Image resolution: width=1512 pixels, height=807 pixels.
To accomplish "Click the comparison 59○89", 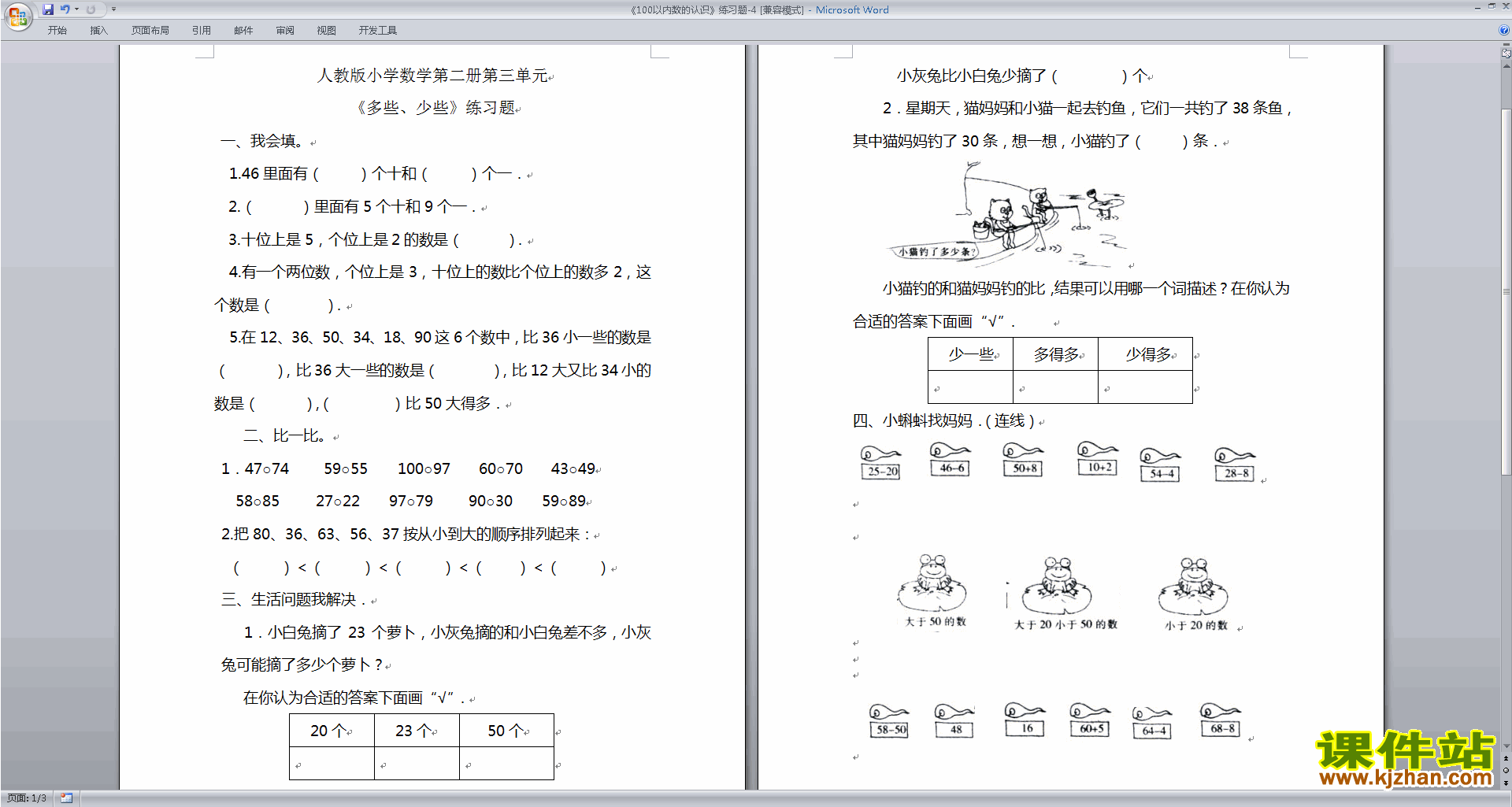I will tap(564, 501).
